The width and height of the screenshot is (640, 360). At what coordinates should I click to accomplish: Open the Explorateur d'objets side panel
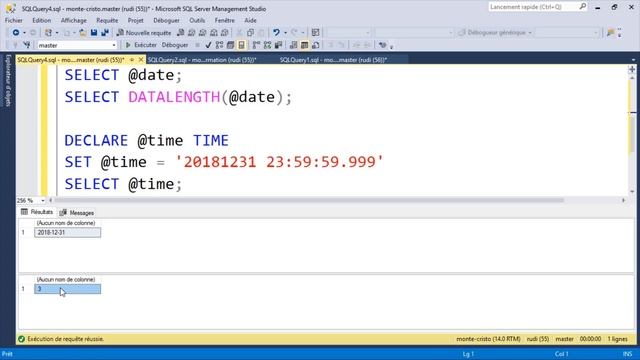point(8,80)
